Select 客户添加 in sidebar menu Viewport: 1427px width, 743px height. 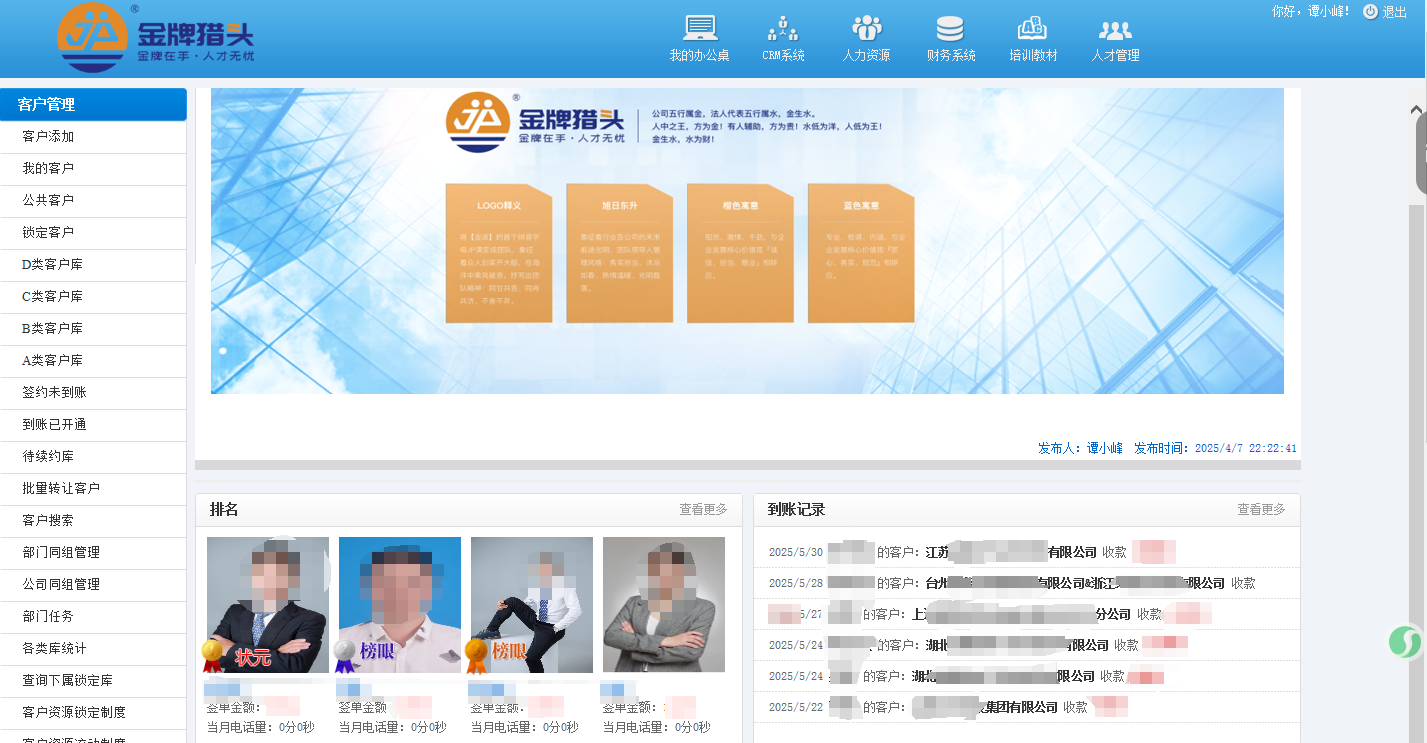click(x=48, y=137)
